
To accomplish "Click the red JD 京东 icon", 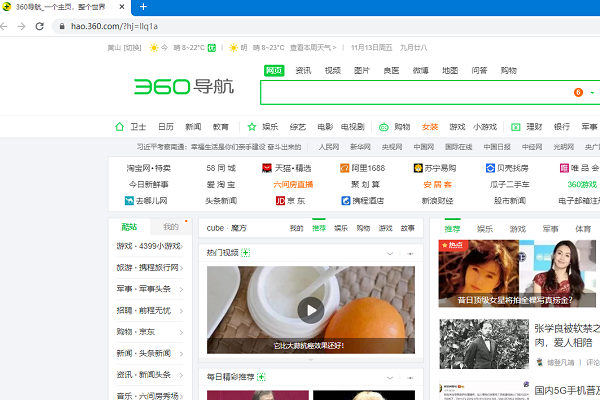I will (280, 201).
